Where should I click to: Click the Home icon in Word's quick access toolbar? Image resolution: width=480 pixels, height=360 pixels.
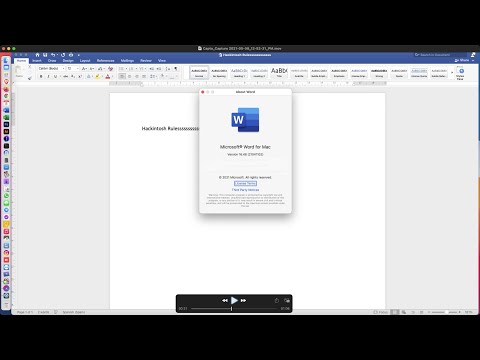(37, 55)
